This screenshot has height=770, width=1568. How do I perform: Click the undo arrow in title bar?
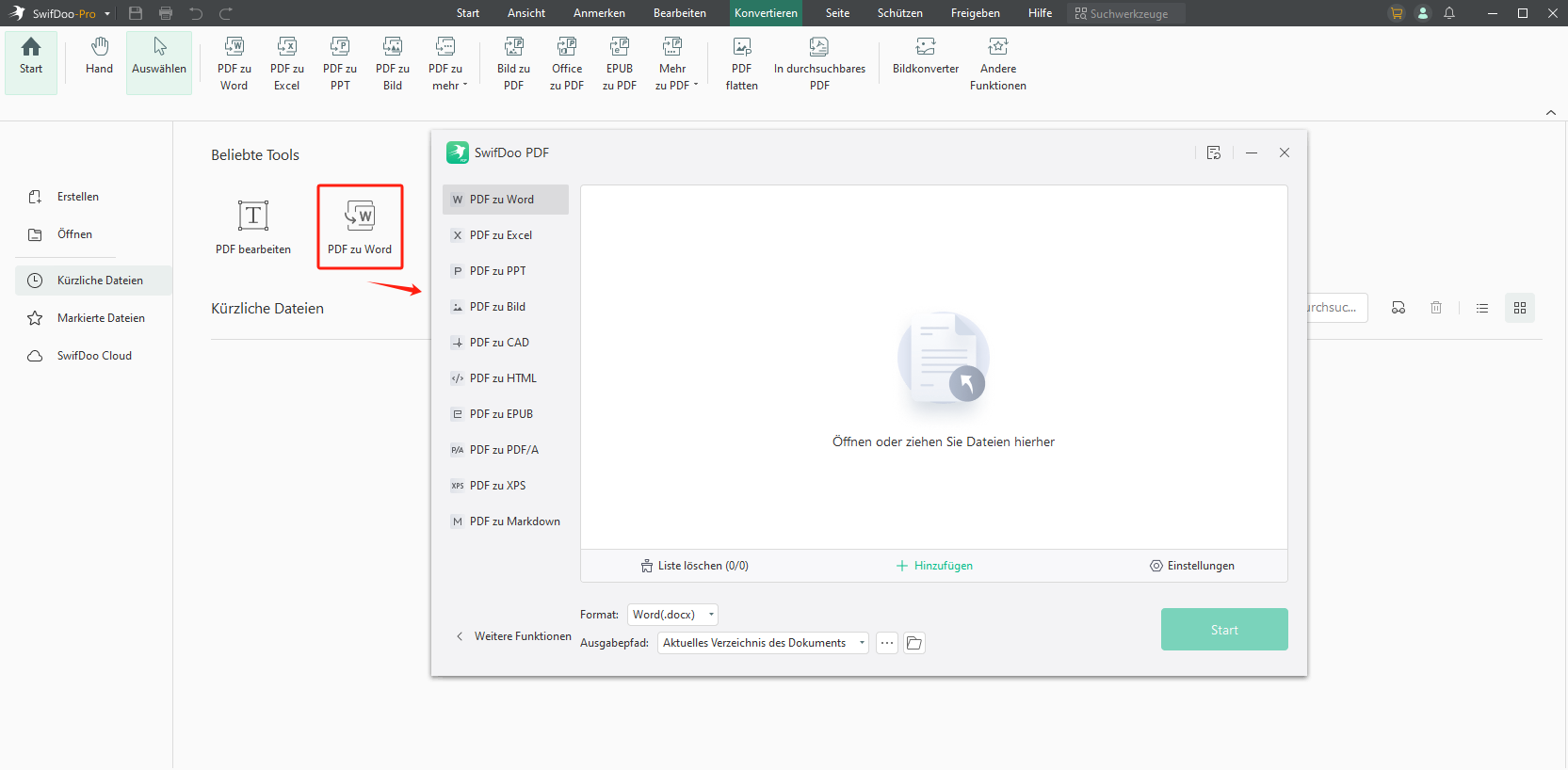point(196,13)
